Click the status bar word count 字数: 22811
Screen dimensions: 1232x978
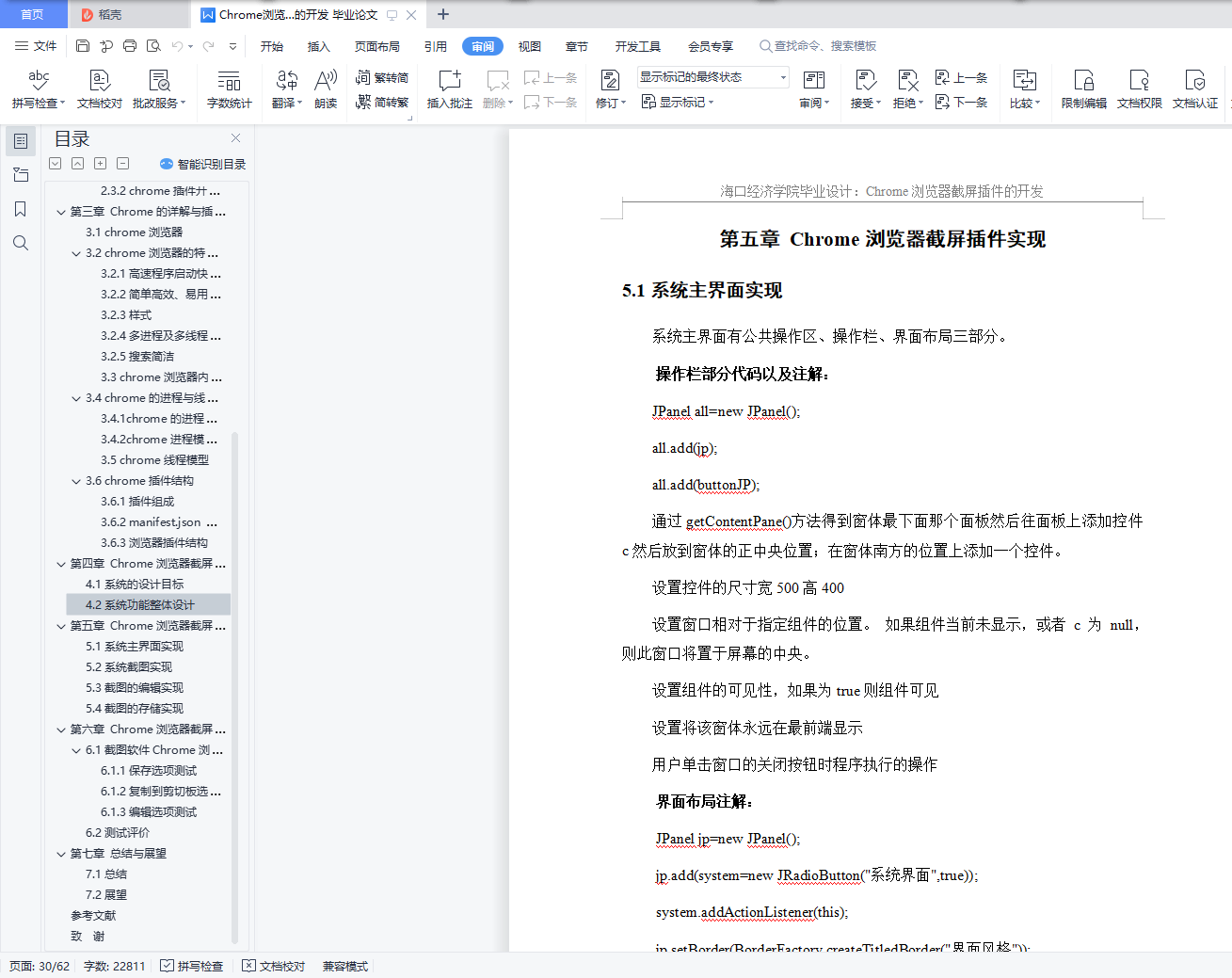(115, 966)
